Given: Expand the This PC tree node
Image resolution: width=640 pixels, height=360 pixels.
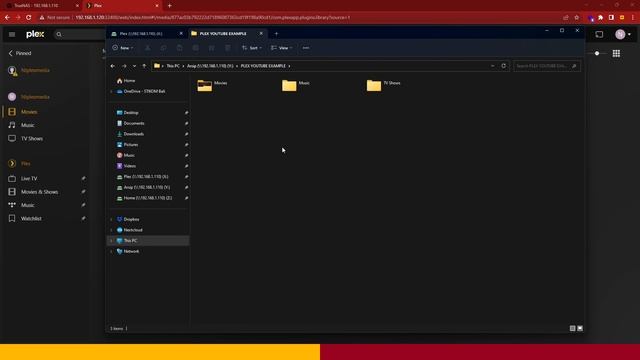Looking at the screenshot, I should [x=111, y=240].
